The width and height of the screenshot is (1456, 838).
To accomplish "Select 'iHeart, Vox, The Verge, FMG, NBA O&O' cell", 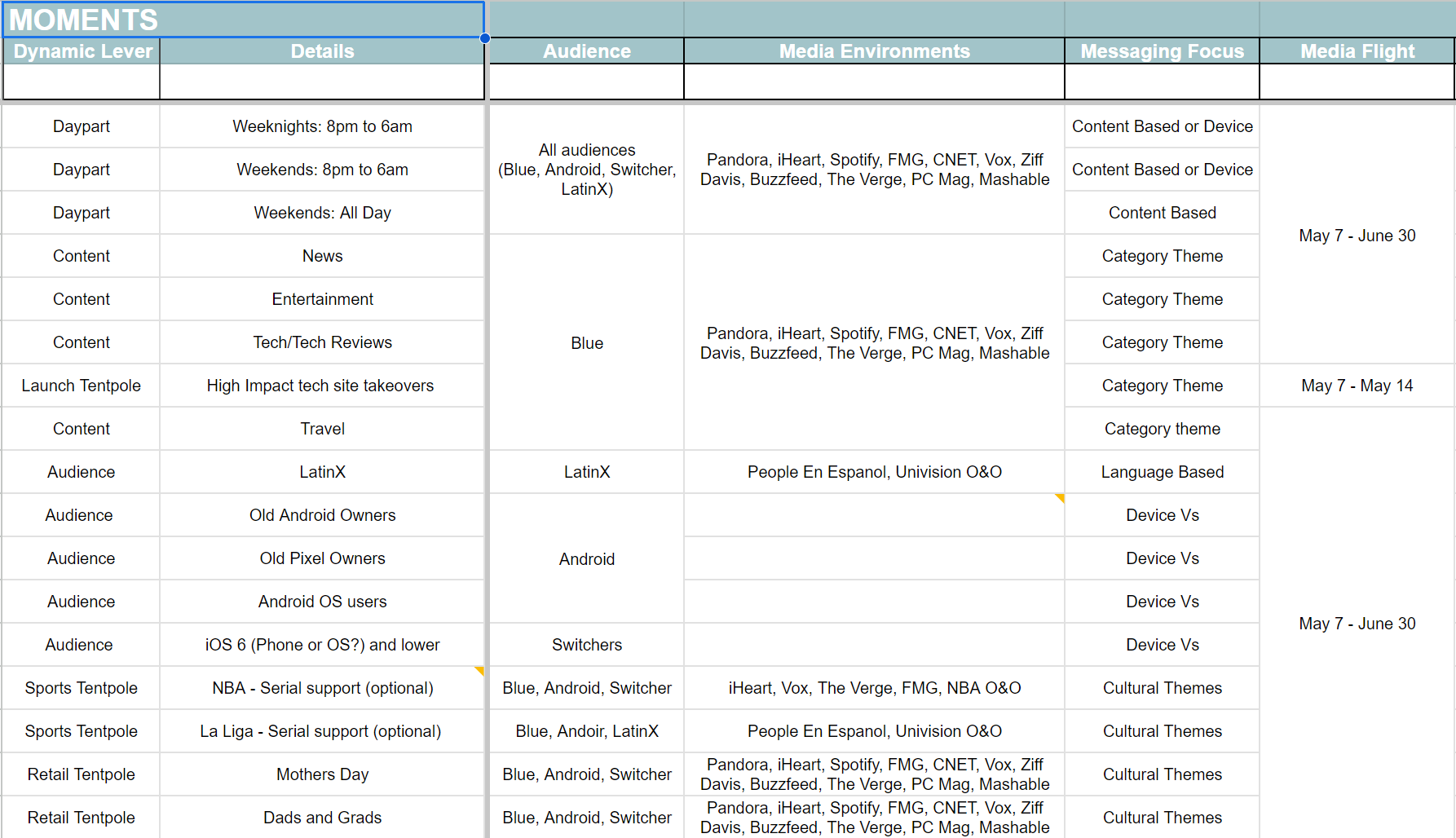I will pos(874,688).
